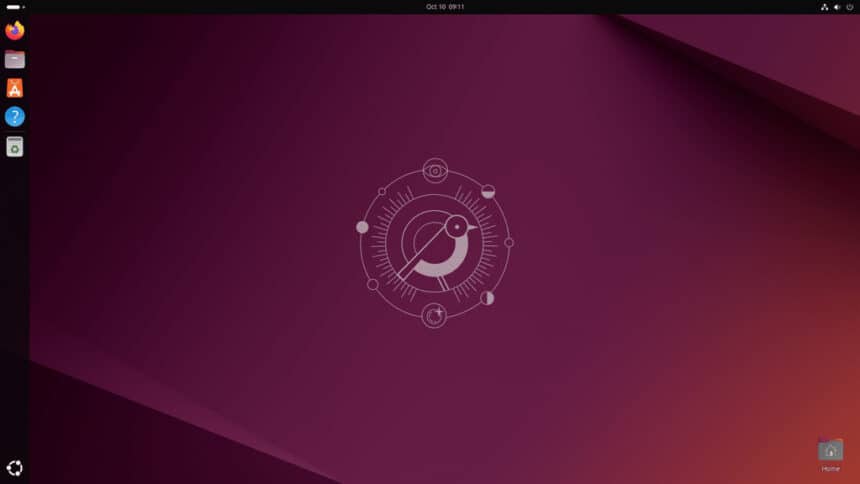Click the network status icon
This screenshot has height=484, width=860.
click(x=824, y=7)
